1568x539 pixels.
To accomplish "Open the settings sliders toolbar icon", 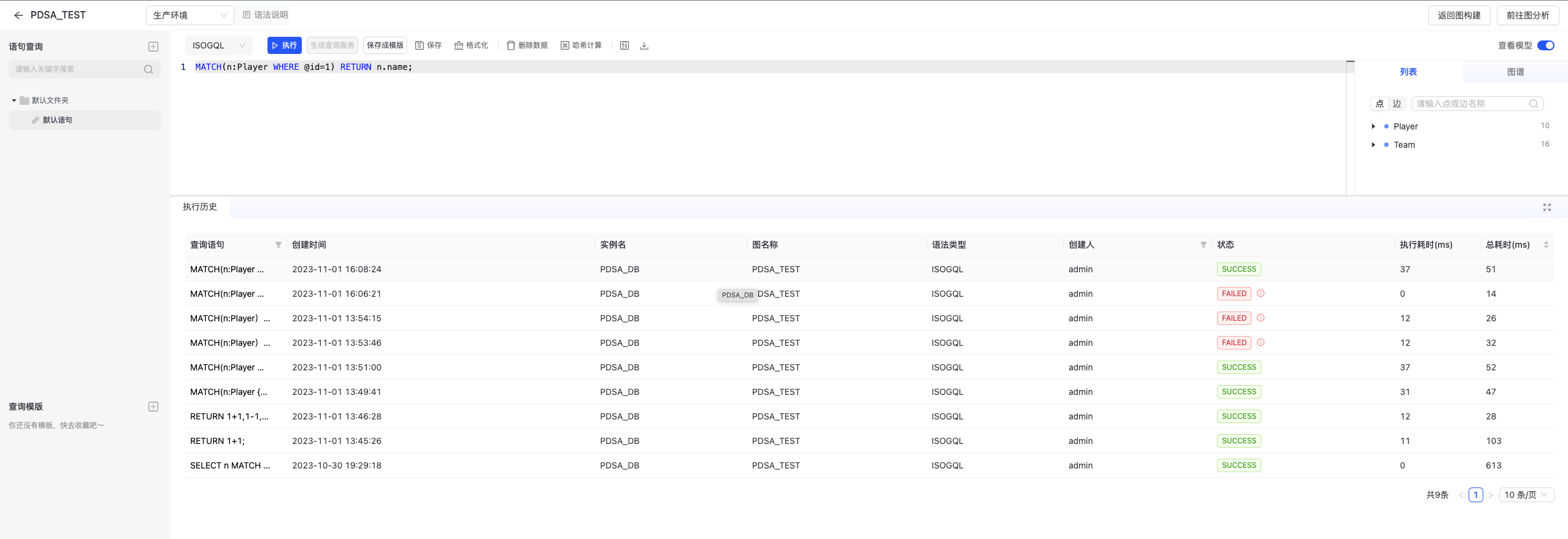I will click(x=625, y=45).
